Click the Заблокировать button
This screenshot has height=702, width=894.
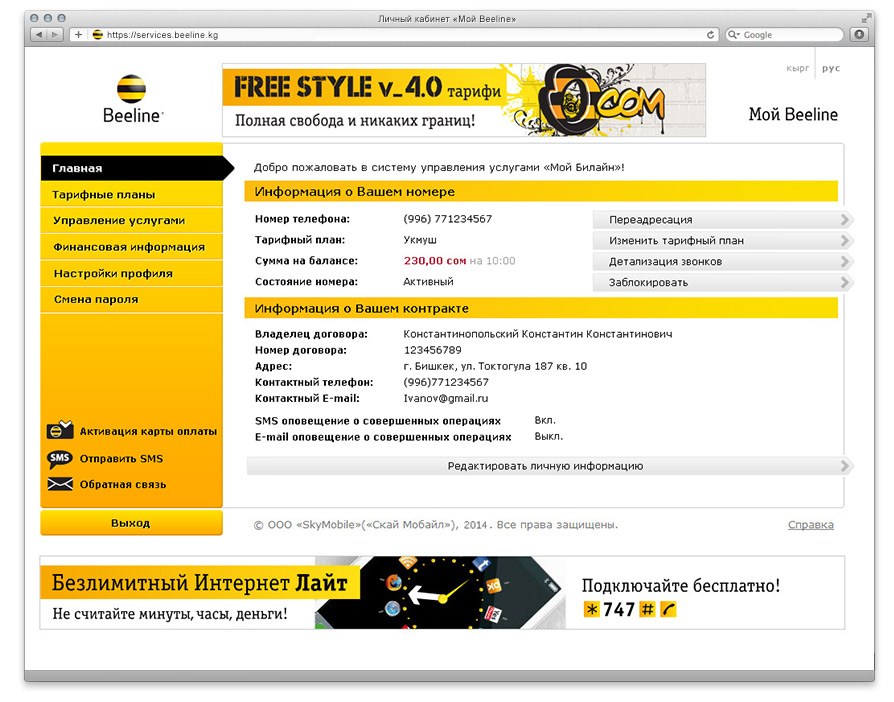tap(722, 282)
